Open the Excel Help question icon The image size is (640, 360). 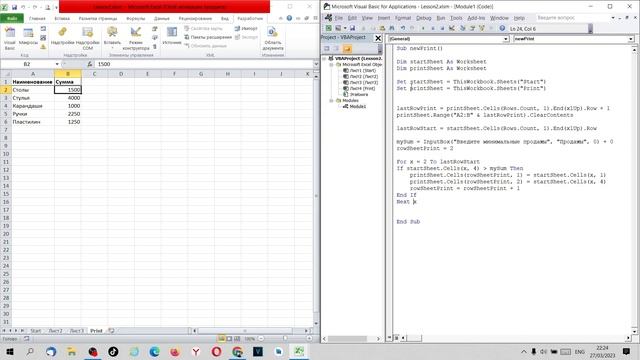pyautogui.click(x=289, y=18)
